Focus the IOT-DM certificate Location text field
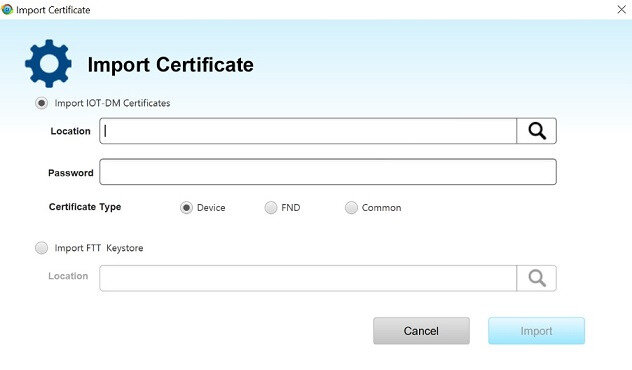Screen dimensions: 632x370 coord(308,131)
